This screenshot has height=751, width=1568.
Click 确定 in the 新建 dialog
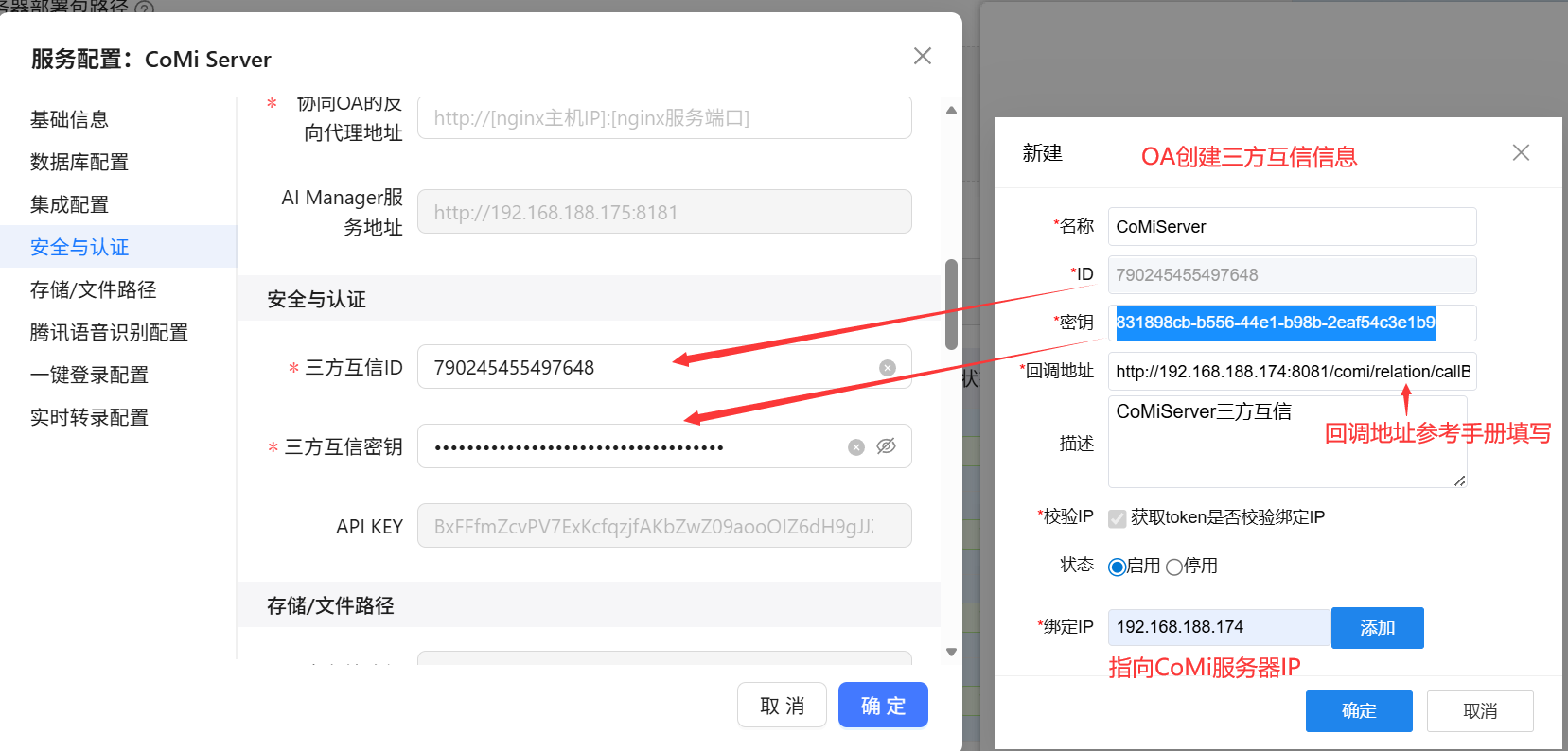tap(1359, 711)
